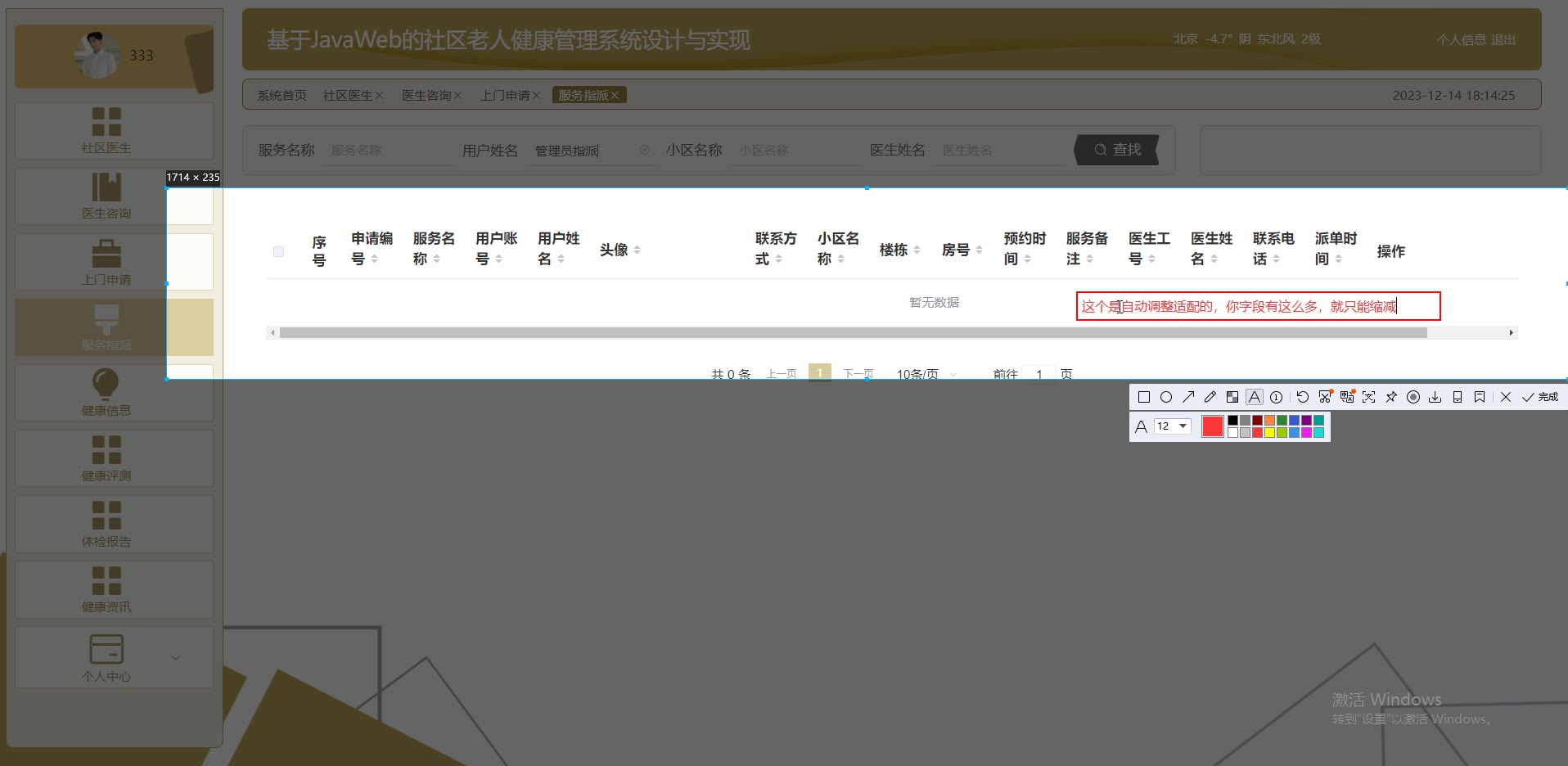This screenshot has height=766, width=1568.
Task: Sort by 服务名称 column arrows
Action: click(x=436, y=259)
